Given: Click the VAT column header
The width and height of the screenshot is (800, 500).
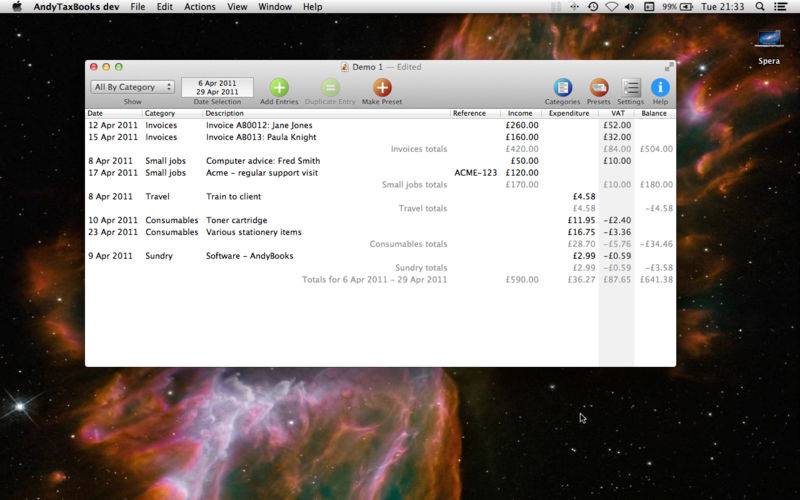Looking at the screenshot, I should click(x=617, y=113).
